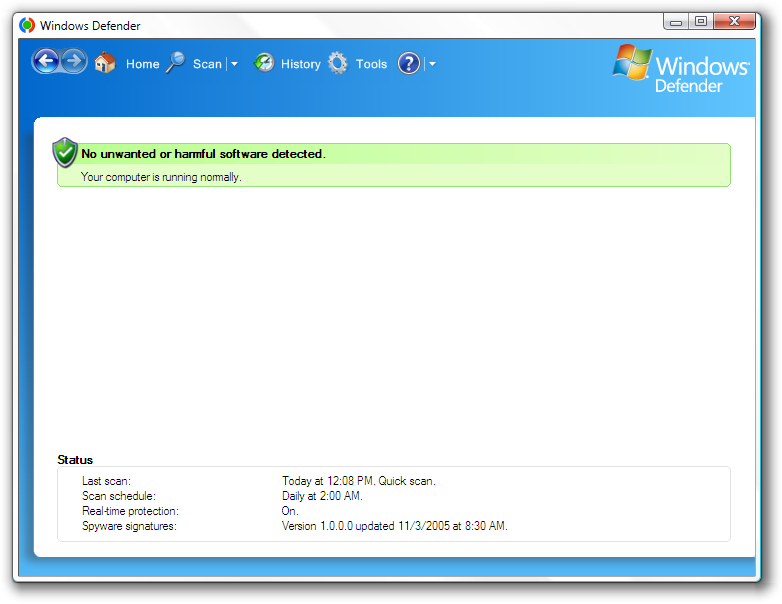Select 'No unwanted or harmful software detected' text
782x604 pixels.
203,154
